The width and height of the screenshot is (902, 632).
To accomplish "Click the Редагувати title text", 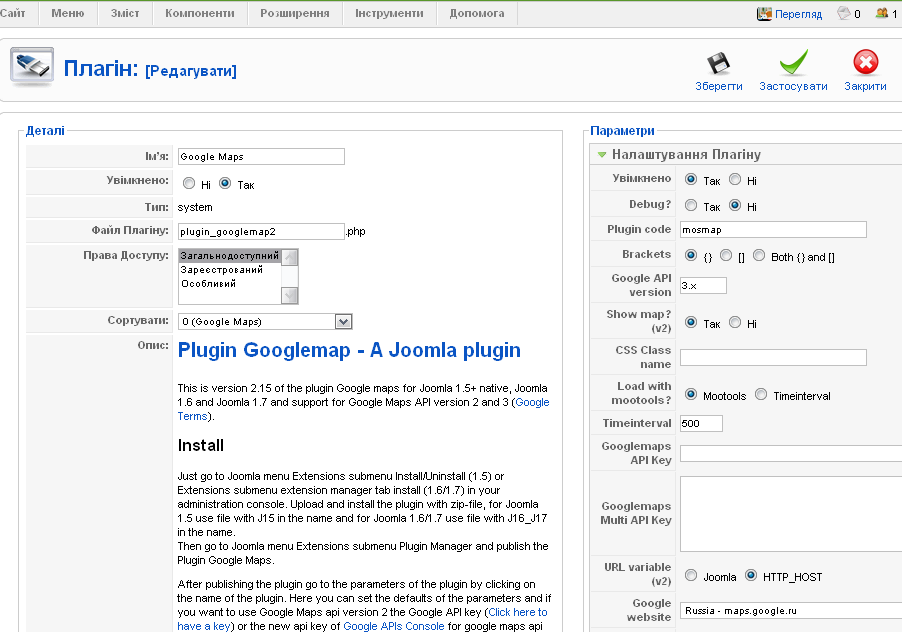I will (190, 71).
